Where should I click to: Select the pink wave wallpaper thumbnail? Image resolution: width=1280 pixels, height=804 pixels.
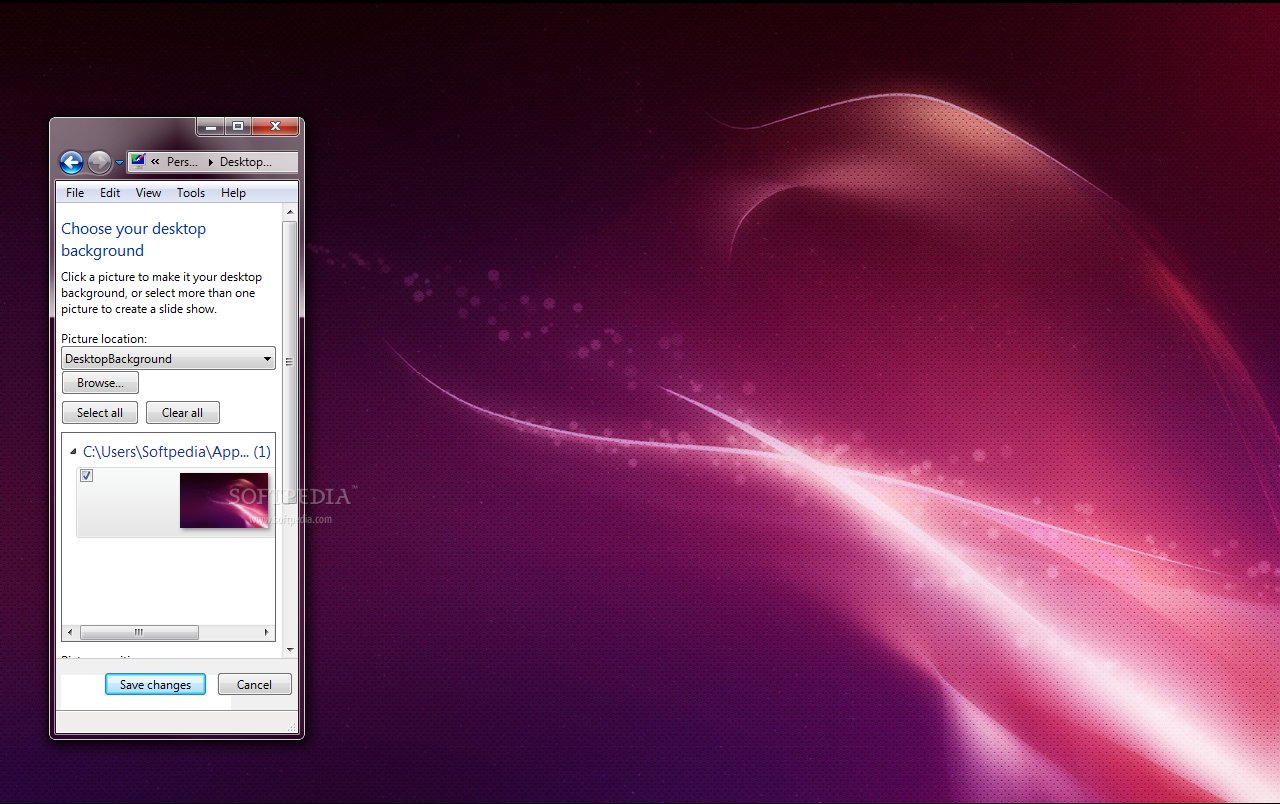(x=224, y=501)
